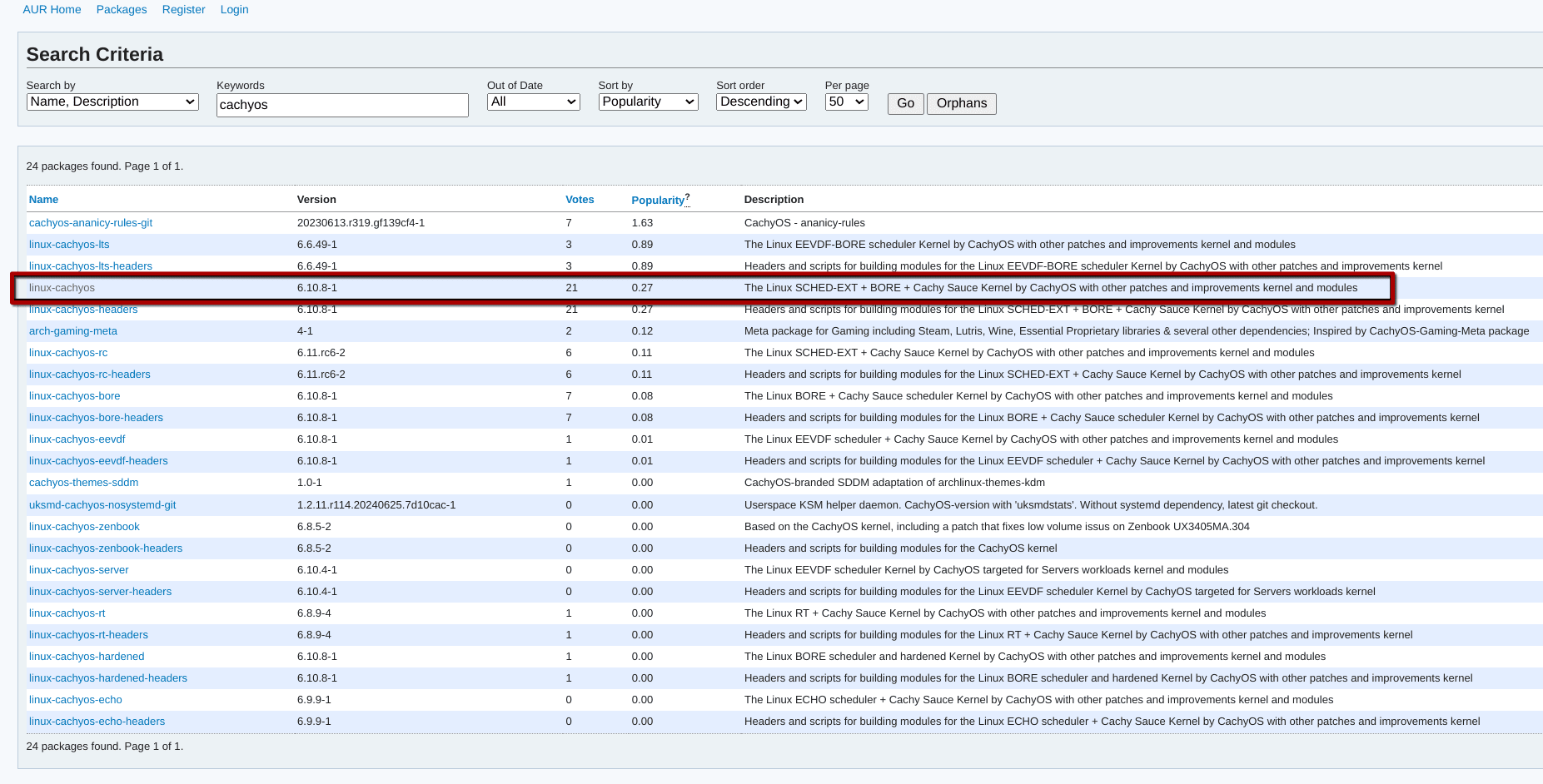Click the Version column header
The width and height of the screenshot is (1543, 784).
[316, 200]
